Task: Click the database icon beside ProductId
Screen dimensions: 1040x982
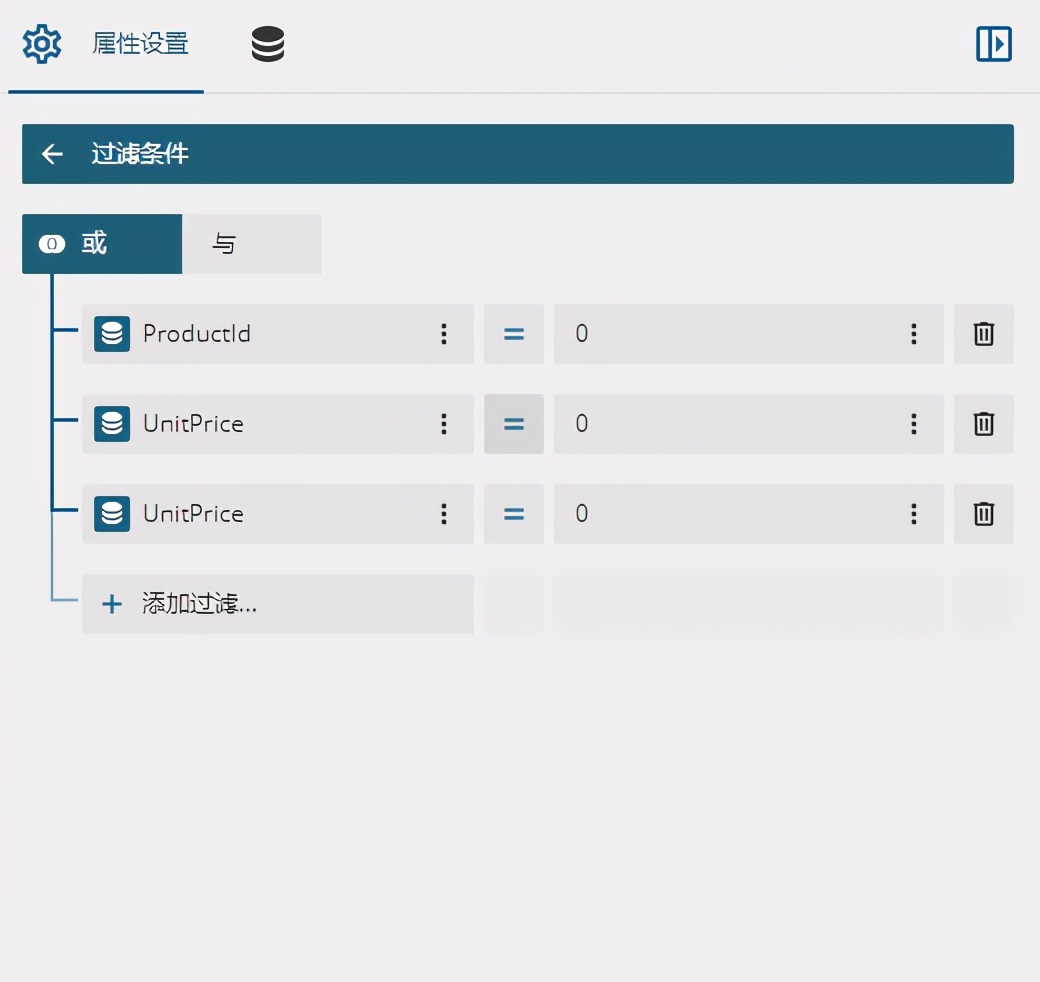Action: (112, 334)
